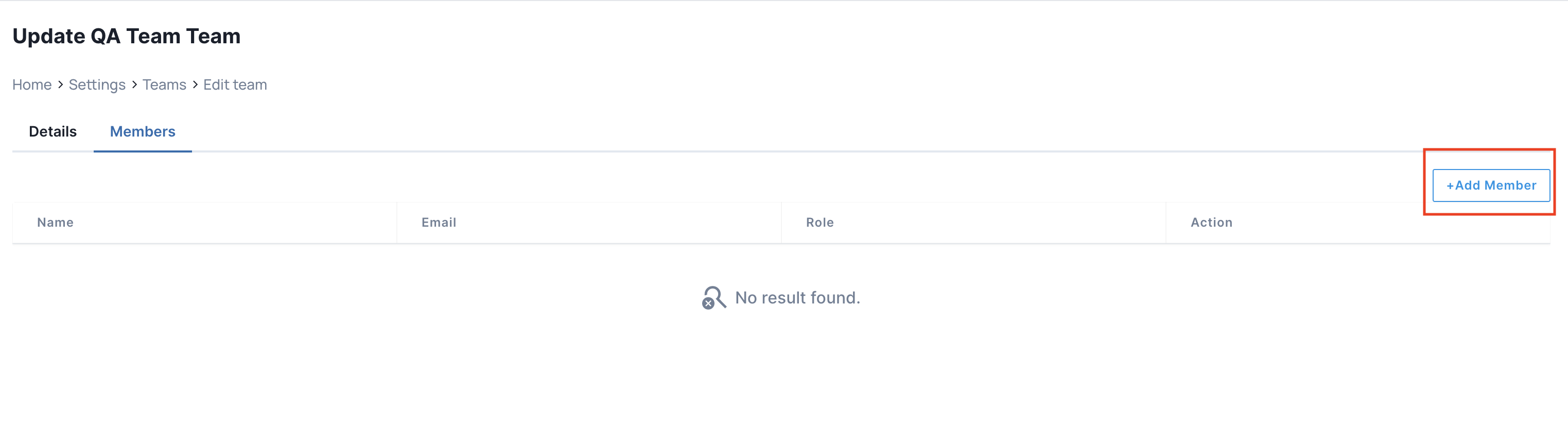Click the "No result found." message

pos(797,297)
